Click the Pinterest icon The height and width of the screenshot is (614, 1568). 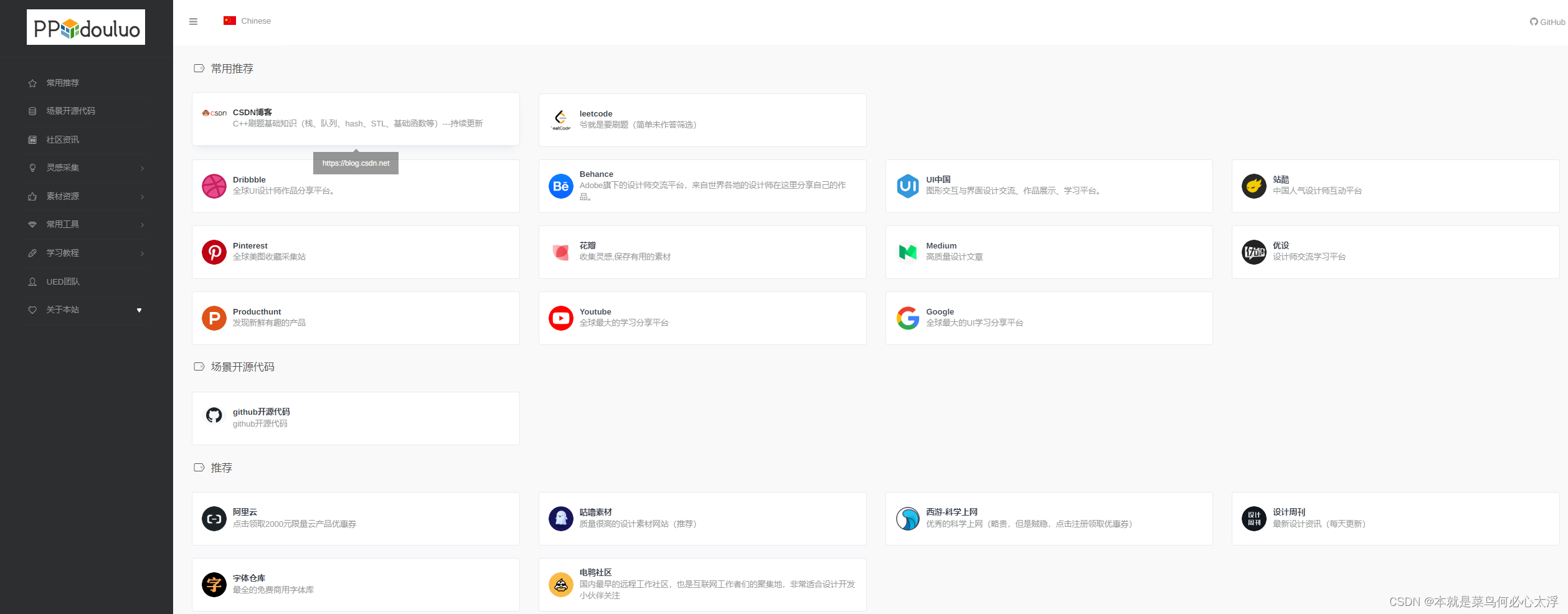click(x=214, y=252)
